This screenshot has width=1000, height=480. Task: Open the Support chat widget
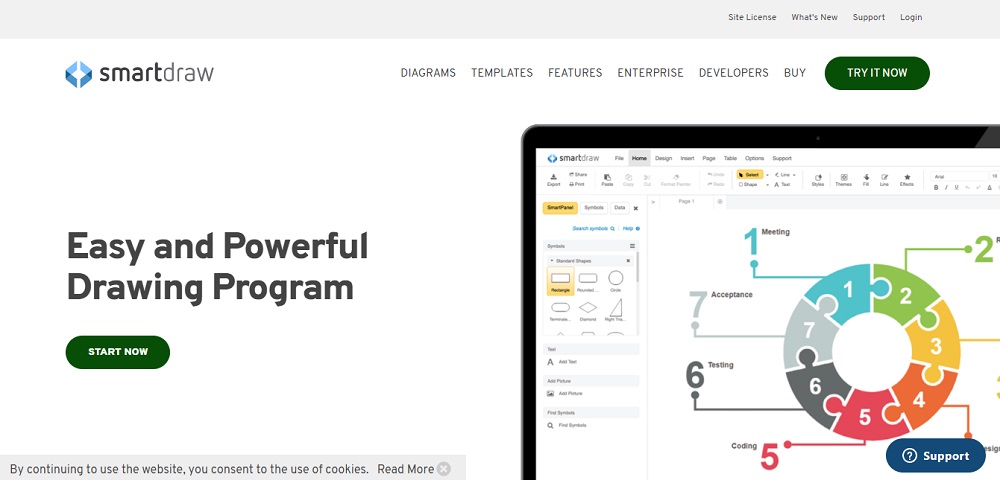pos(936,455)
